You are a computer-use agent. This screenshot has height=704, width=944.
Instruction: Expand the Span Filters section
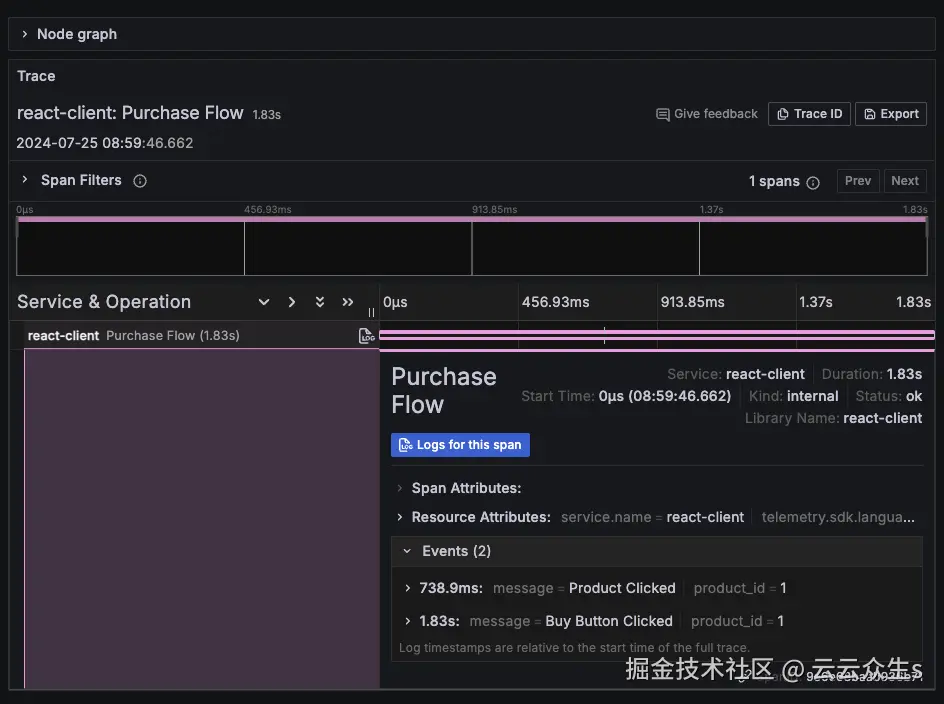(x=25, y=179)
